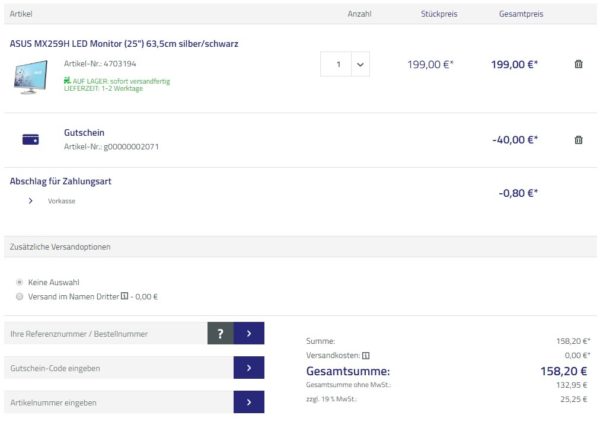The height and width of the screenshot is (428, 600).
Task: Remove the ASUS monitor using its trash icon
Action: (578, 64)
